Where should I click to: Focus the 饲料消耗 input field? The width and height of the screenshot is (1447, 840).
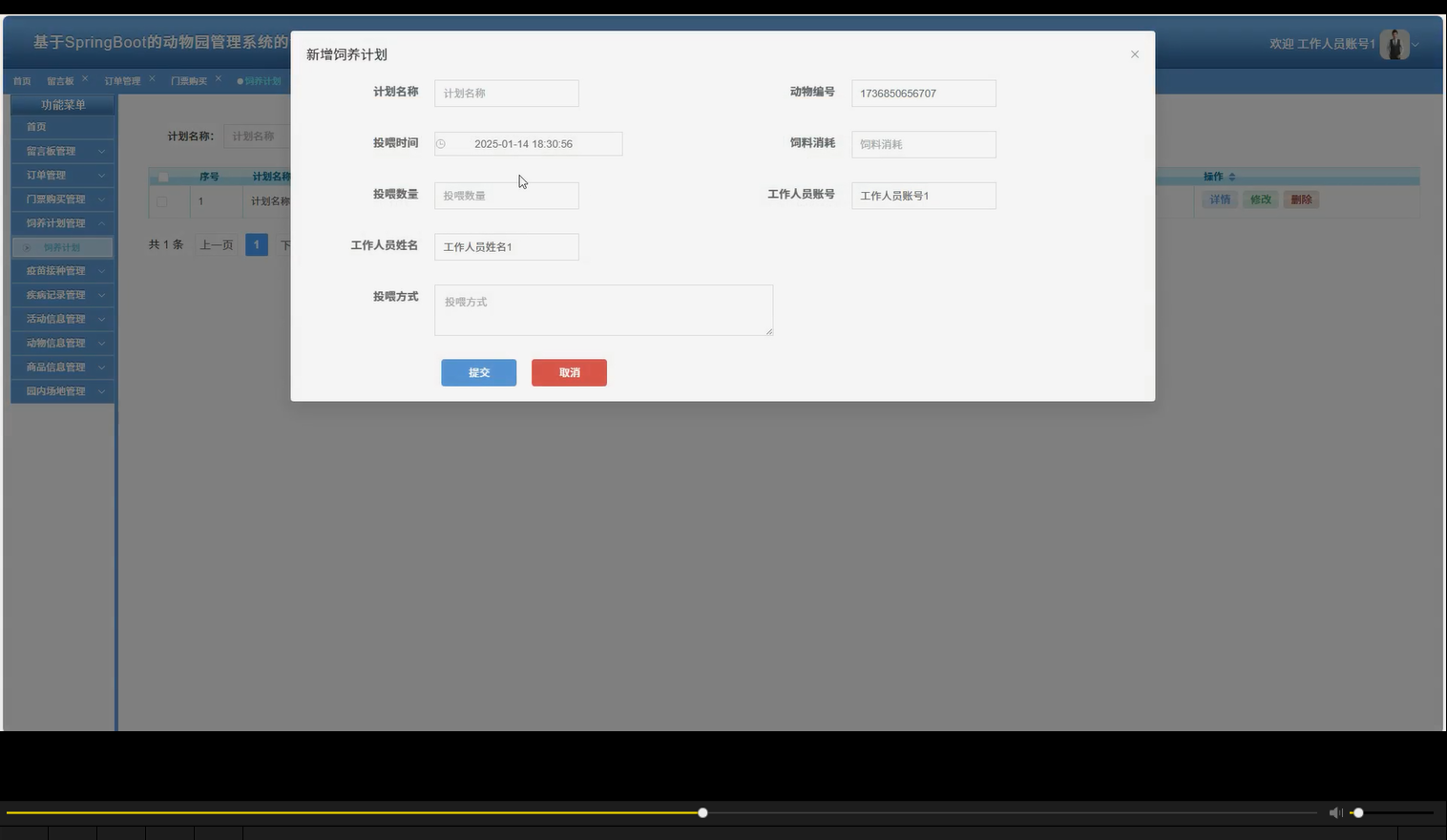pyautogui.click(x=924, y=144)
